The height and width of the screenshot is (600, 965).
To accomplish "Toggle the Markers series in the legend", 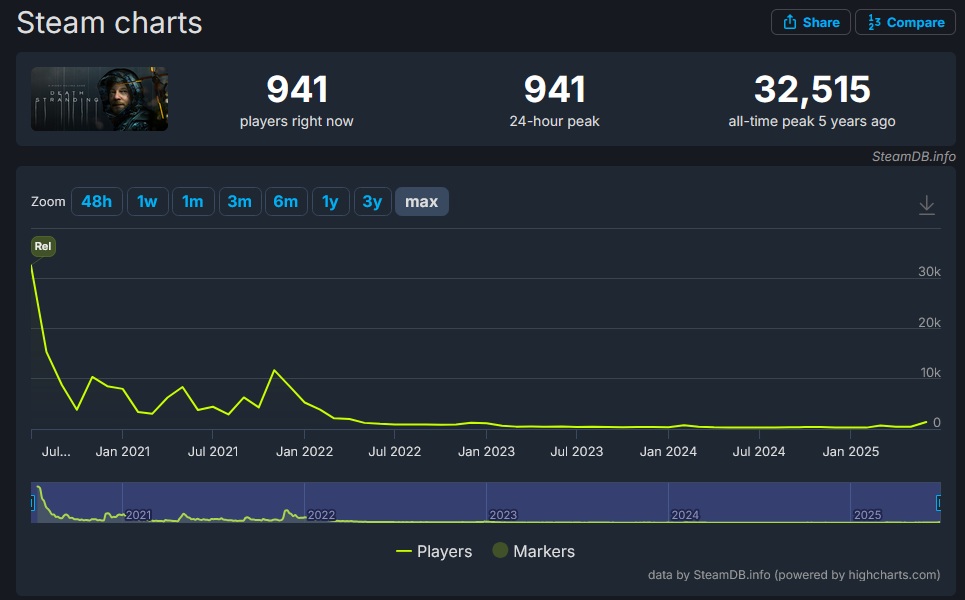I will [x=534, y=551].
